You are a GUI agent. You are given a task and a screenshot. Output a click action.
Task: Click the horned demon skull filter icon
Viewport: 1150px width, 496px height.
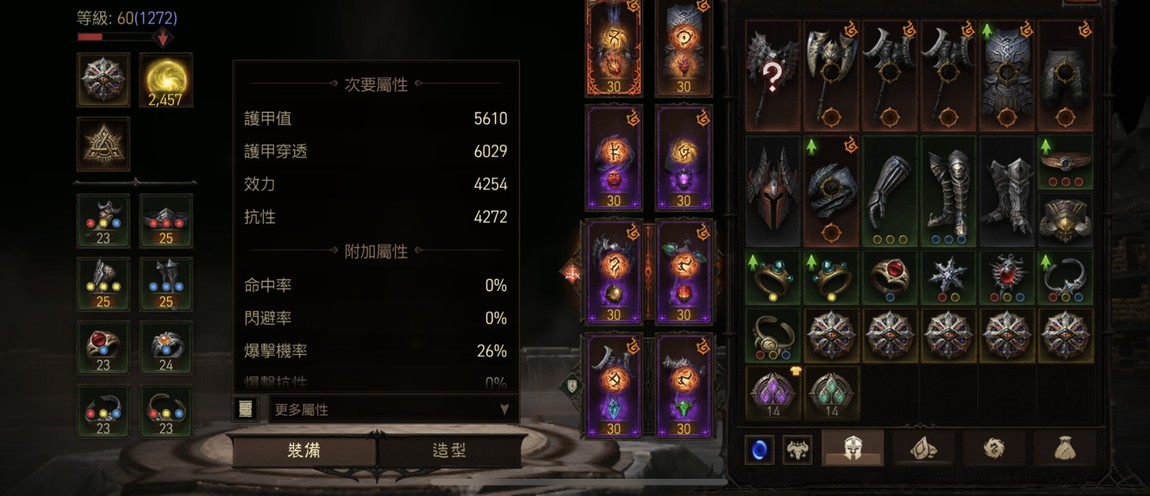(797, 449)
